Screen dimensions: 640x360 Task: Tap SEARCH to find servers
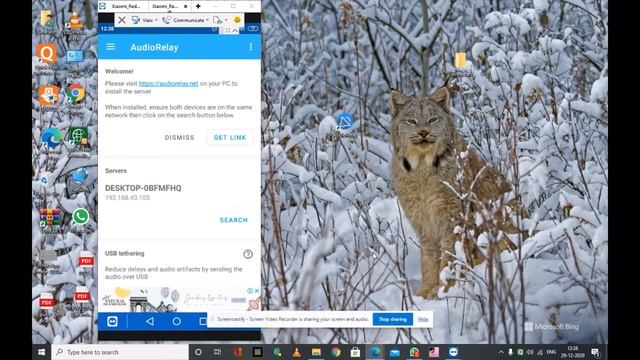[x=233, y=220]
